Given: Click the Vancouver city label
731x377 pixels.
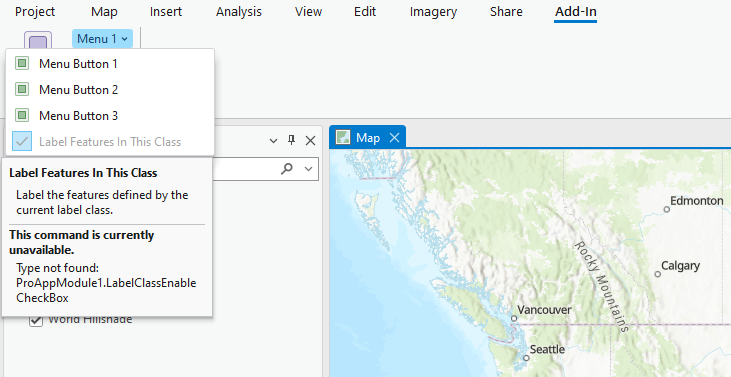Looking at the screenshot, I should click(x=544, y=309).
